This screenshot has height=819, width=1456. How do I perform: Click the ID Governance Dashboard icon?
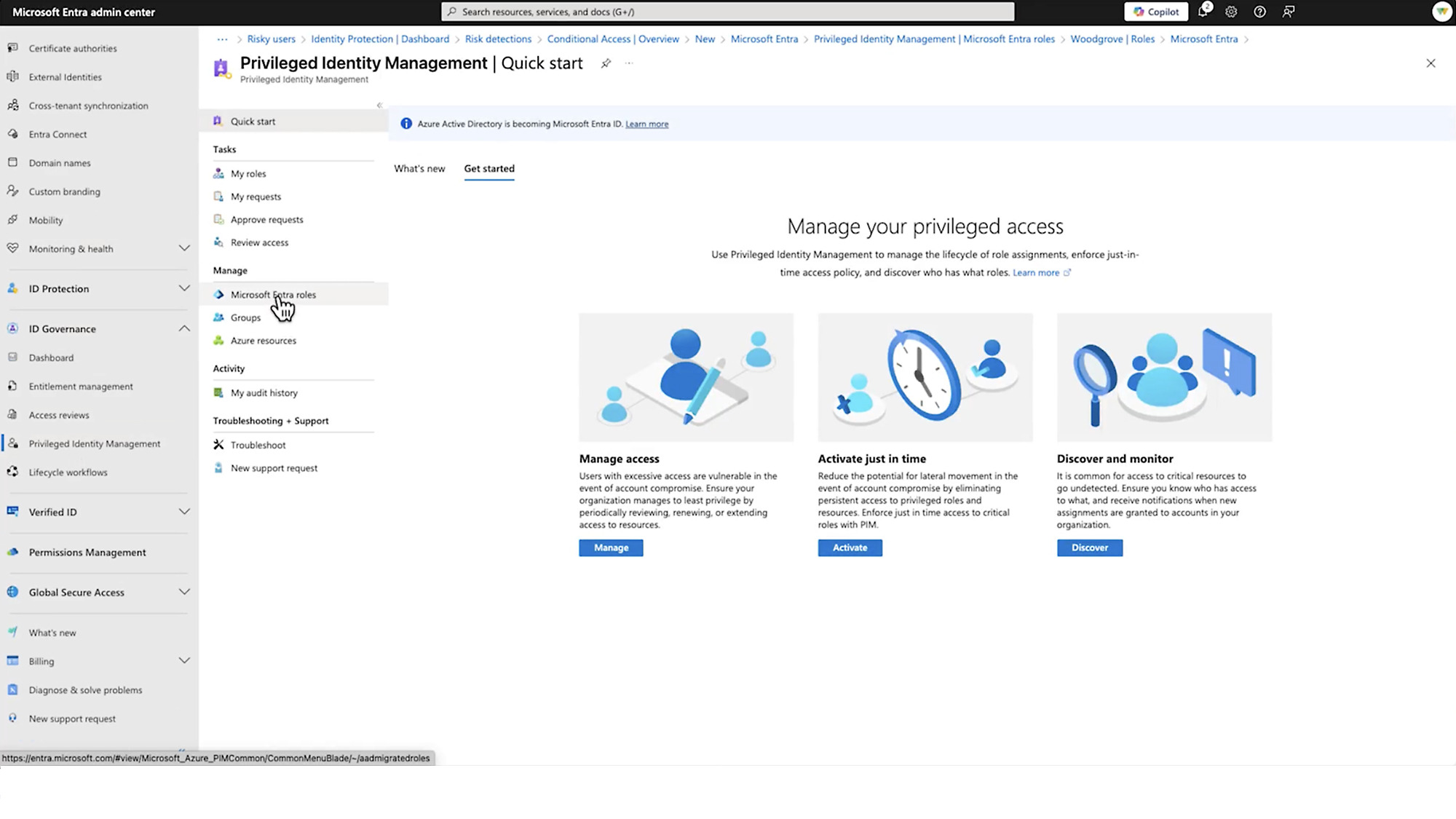pos(12,357)
